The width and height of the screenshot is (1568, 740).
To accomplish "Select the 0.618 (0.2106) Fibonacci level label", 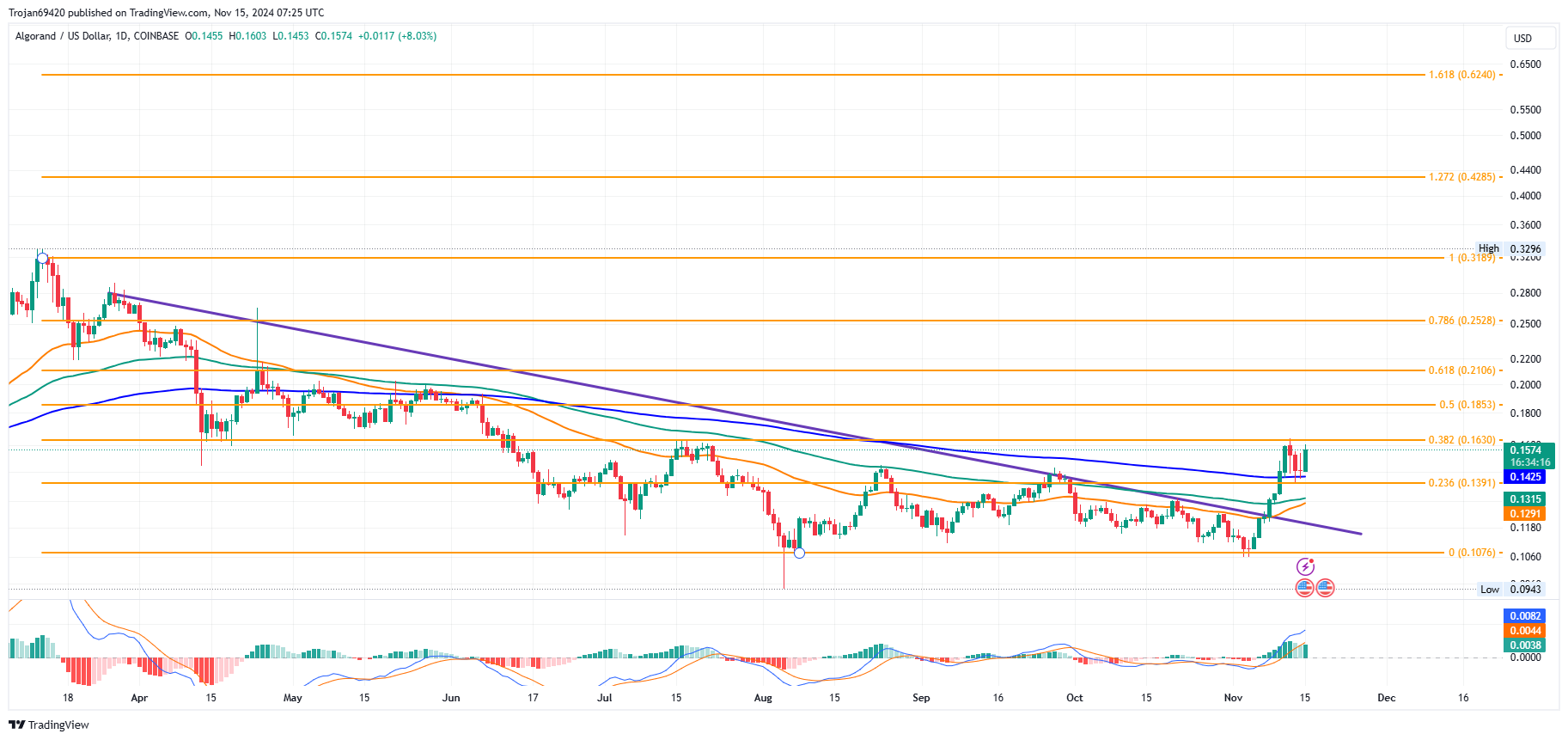I will 1461,370.
